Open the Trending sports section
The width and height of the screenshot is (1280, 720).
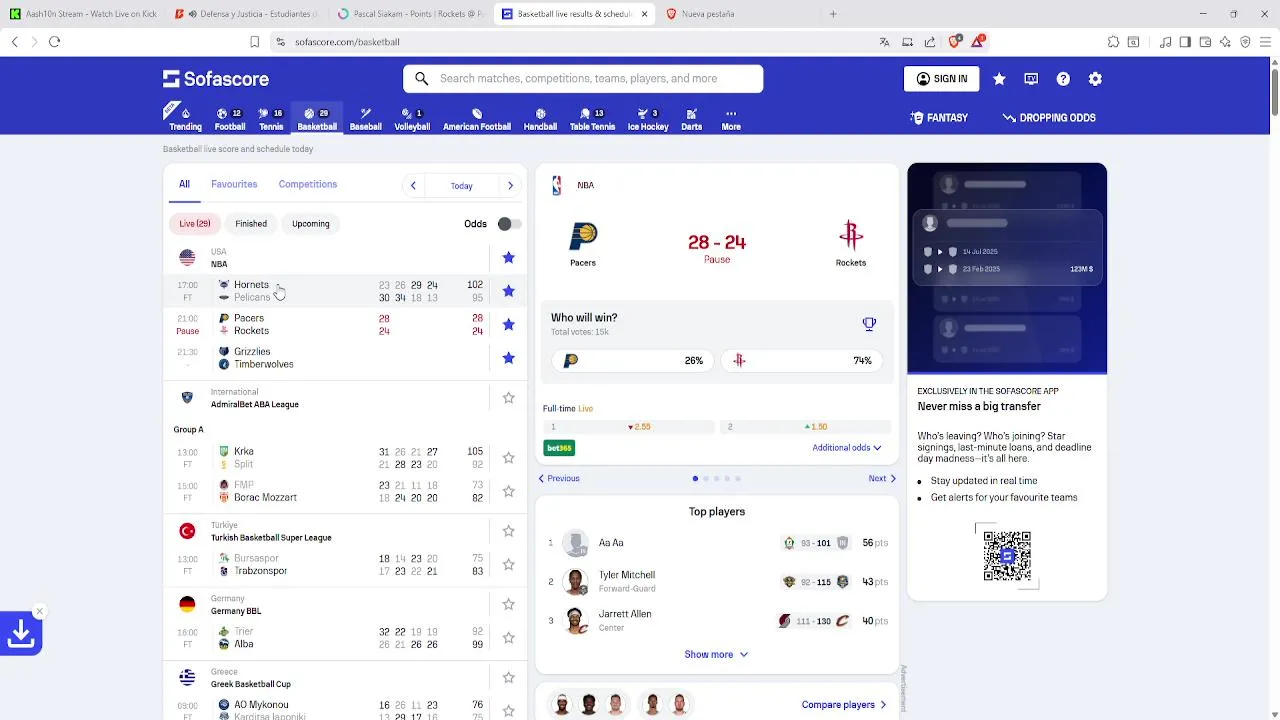click(x=185, y=118)
